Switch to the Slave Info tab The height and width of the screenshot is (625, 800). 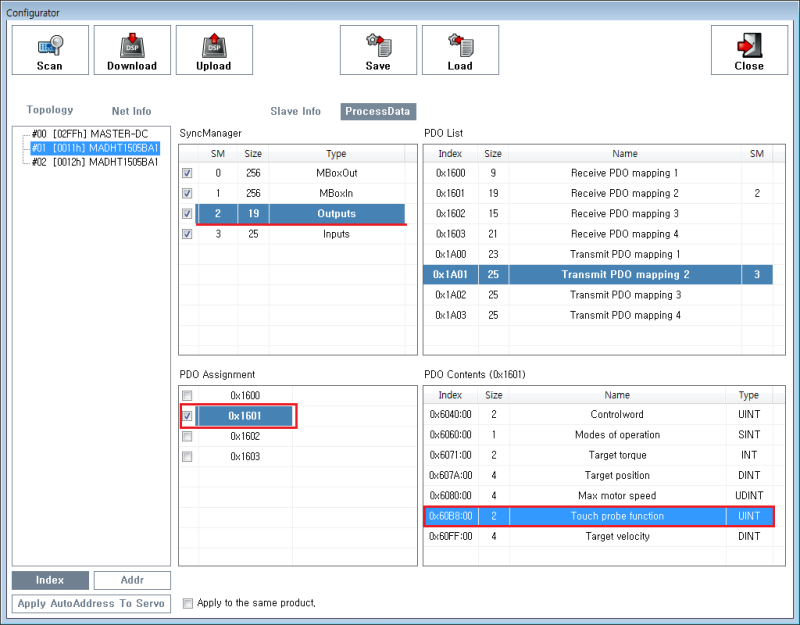click(295, 111)
